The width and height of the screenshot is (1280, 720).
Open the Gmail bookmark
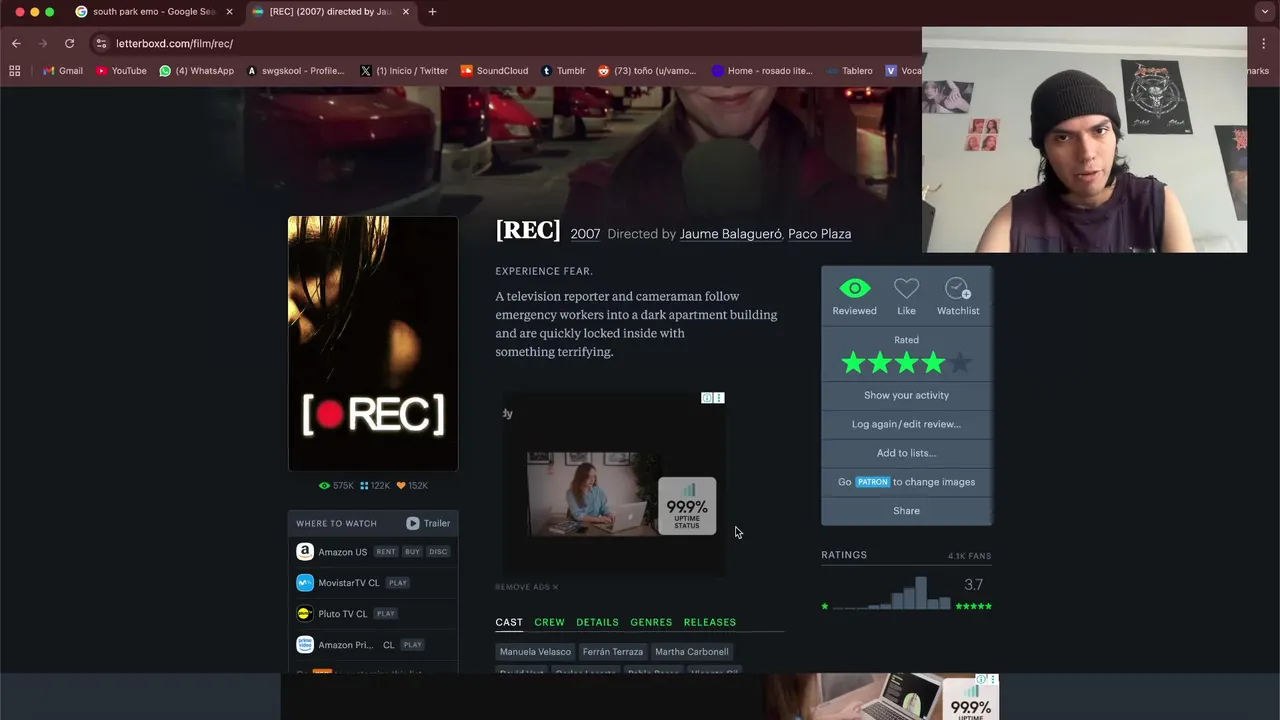[x=63, y=71]
